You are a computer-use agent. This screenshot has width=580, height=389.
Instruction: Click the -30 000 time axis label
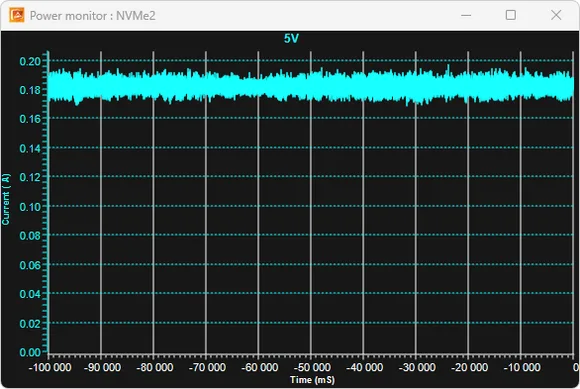[417, 367]
